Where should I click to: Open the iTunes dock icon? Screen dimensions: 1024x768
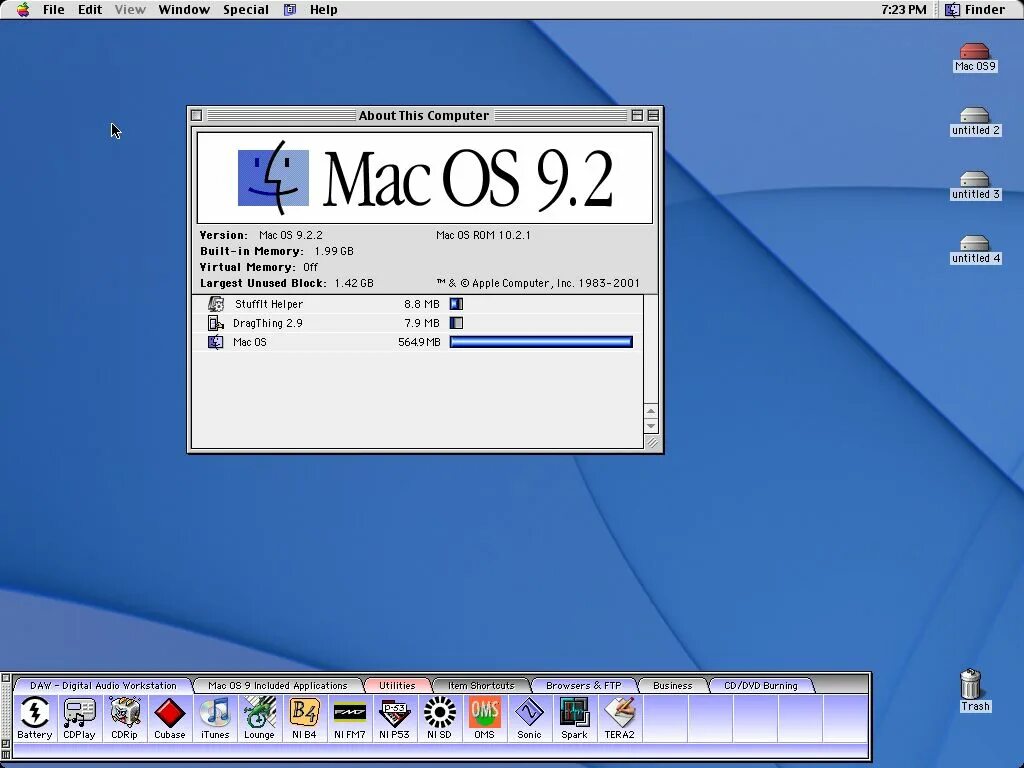click(215, 717)
